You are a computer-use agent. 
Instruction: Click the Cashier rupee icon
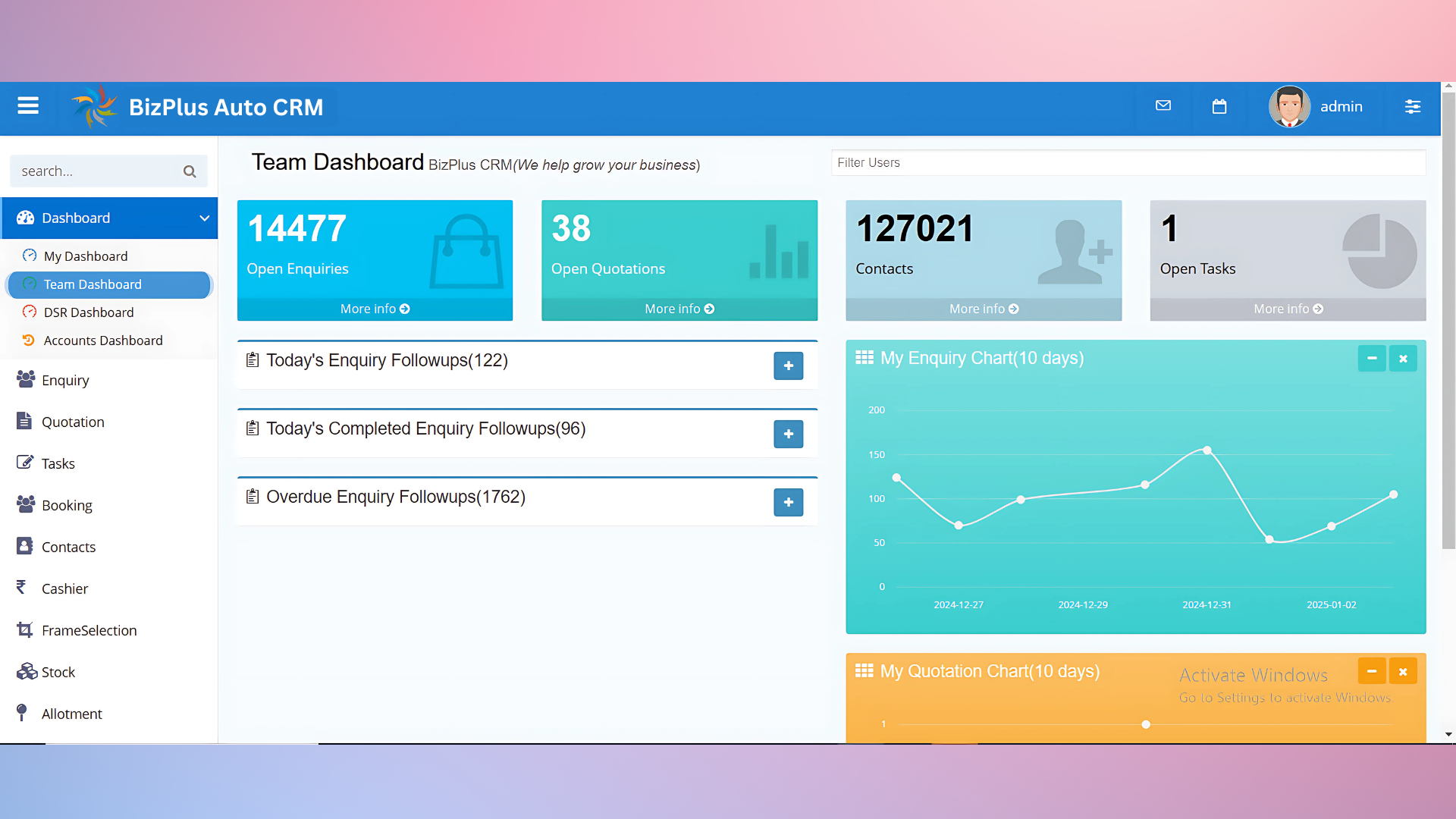coord(21,587)
